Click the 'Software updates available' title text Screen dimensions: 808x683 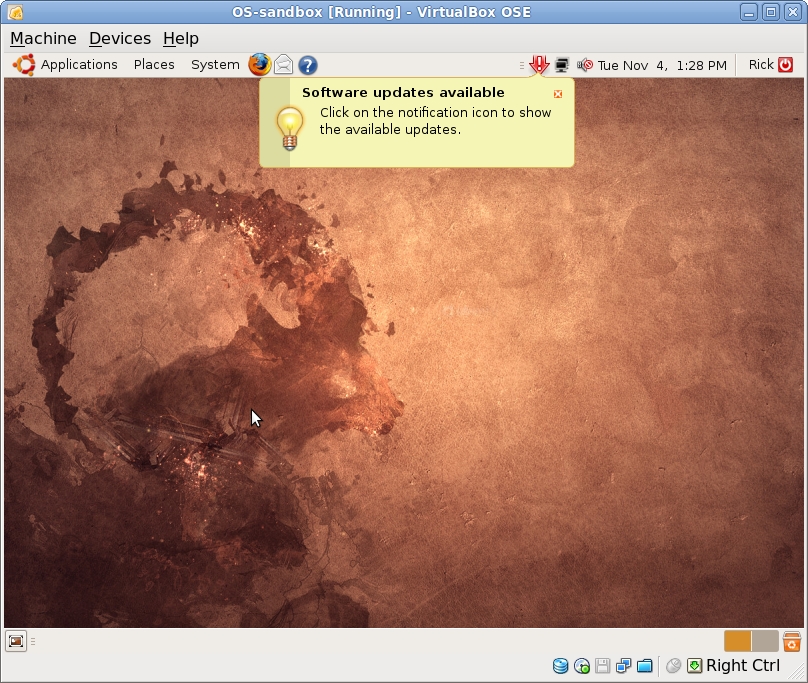403,93
